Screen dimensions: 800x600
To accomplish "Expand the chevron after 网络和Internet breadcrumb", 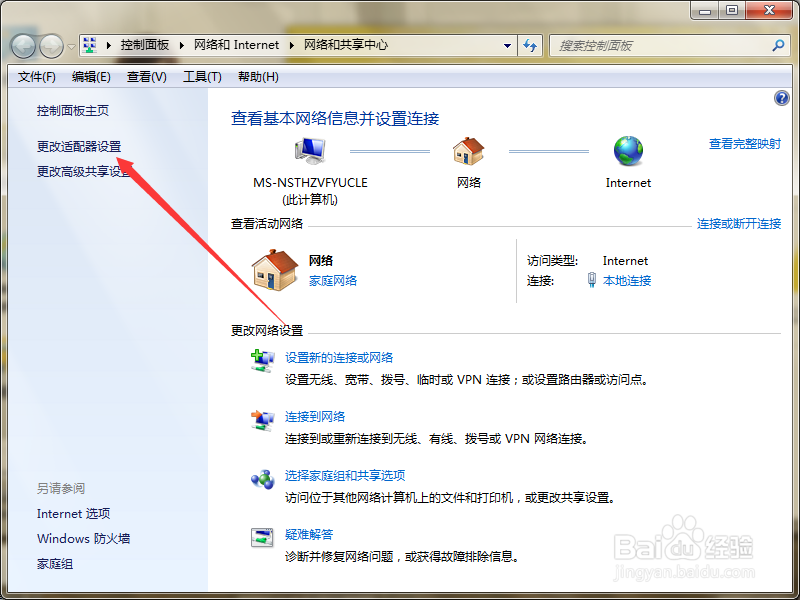I will pyautogui.click(x=292, y=45).
